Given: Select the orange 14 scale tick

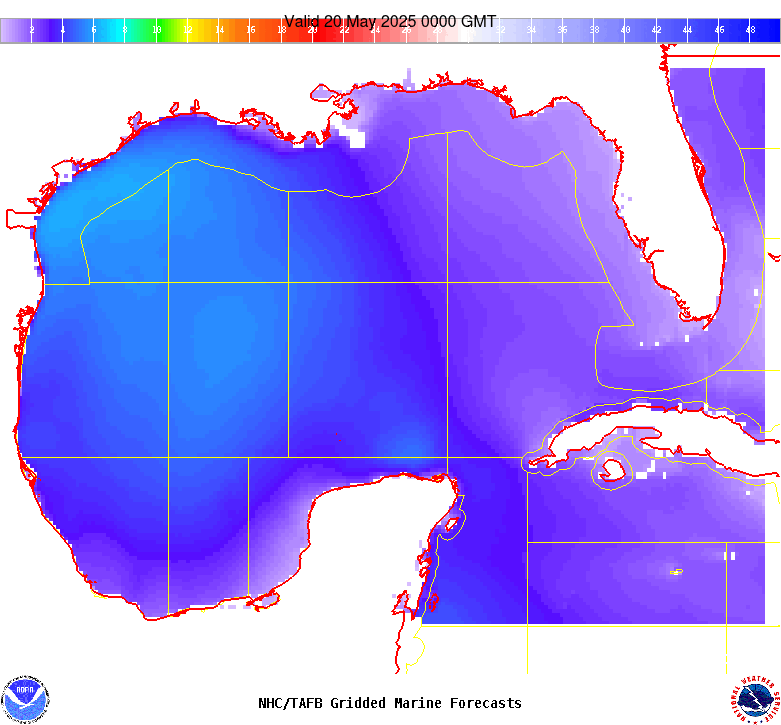Looking at the screenshot, I should click(x=219, y=30).
